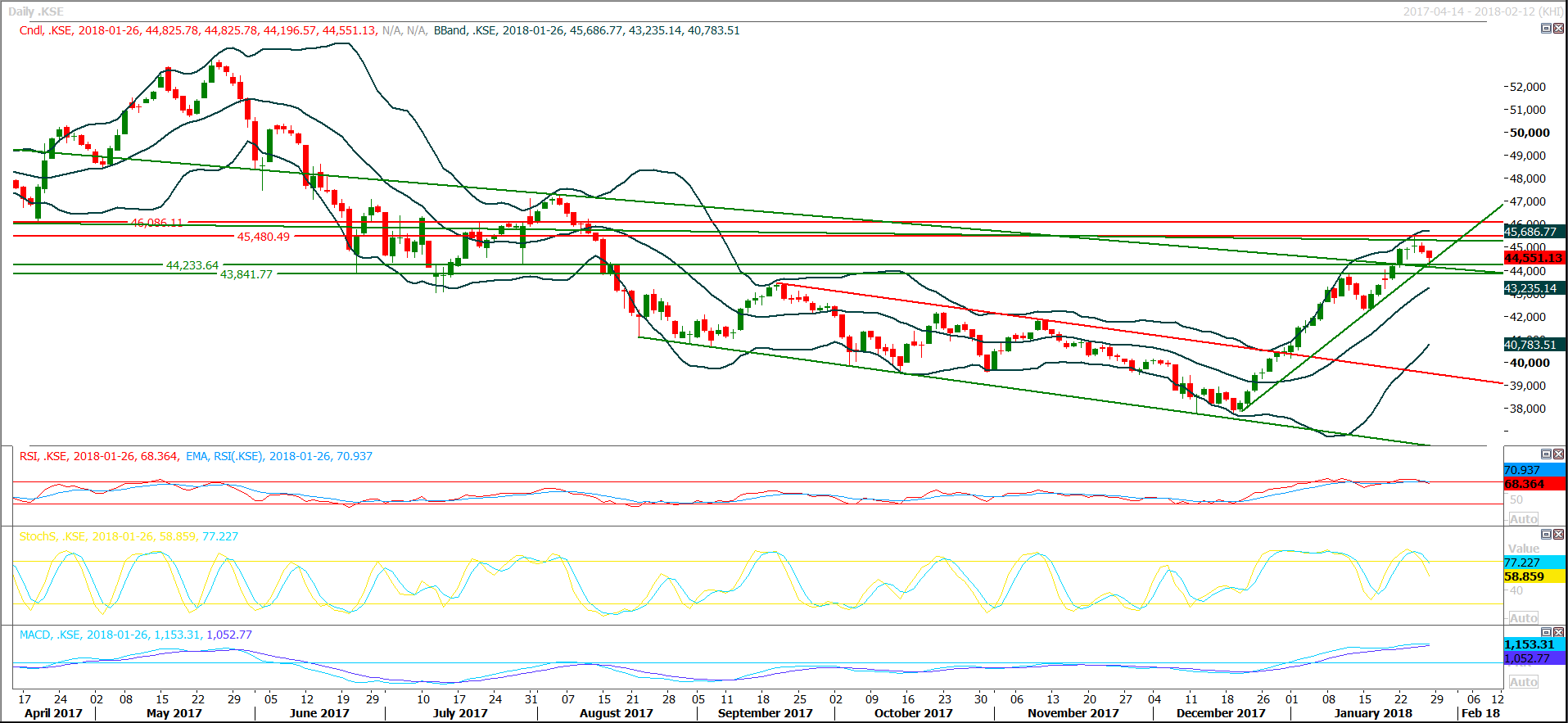Click the September 2017 month label
The image size is (1568, 723).
766,713
